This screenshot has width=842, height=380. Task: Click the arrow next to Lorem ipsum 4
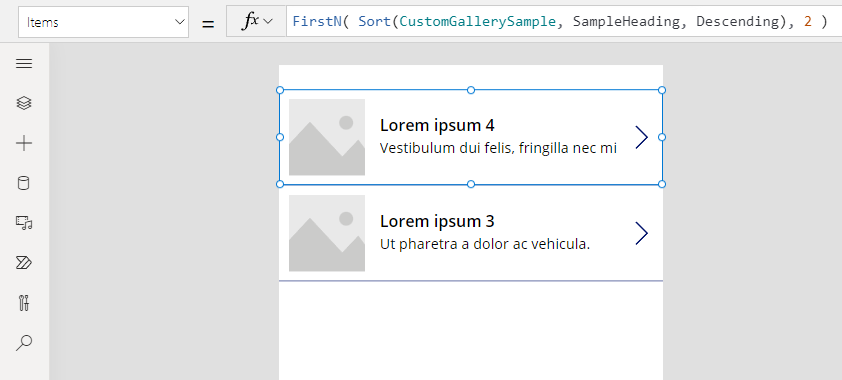[x=642, y=137]
